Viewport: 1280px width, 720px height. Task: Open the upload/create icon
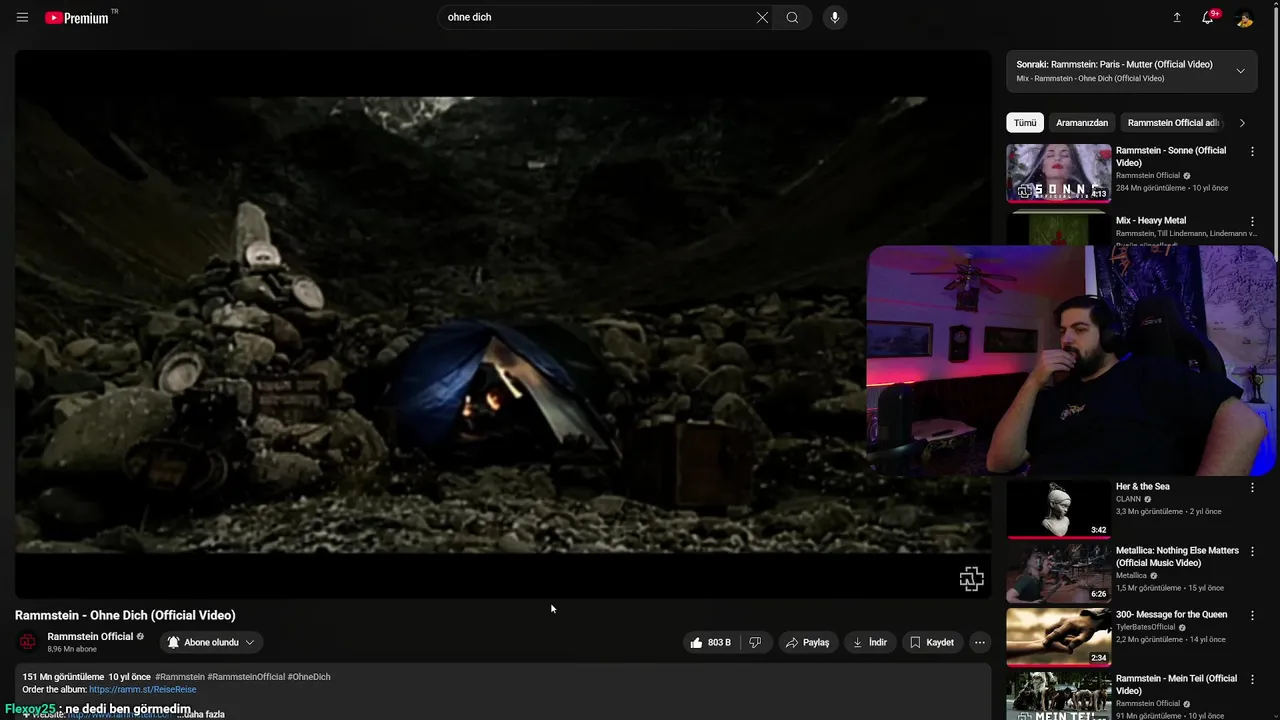[x=1177, y=17]
